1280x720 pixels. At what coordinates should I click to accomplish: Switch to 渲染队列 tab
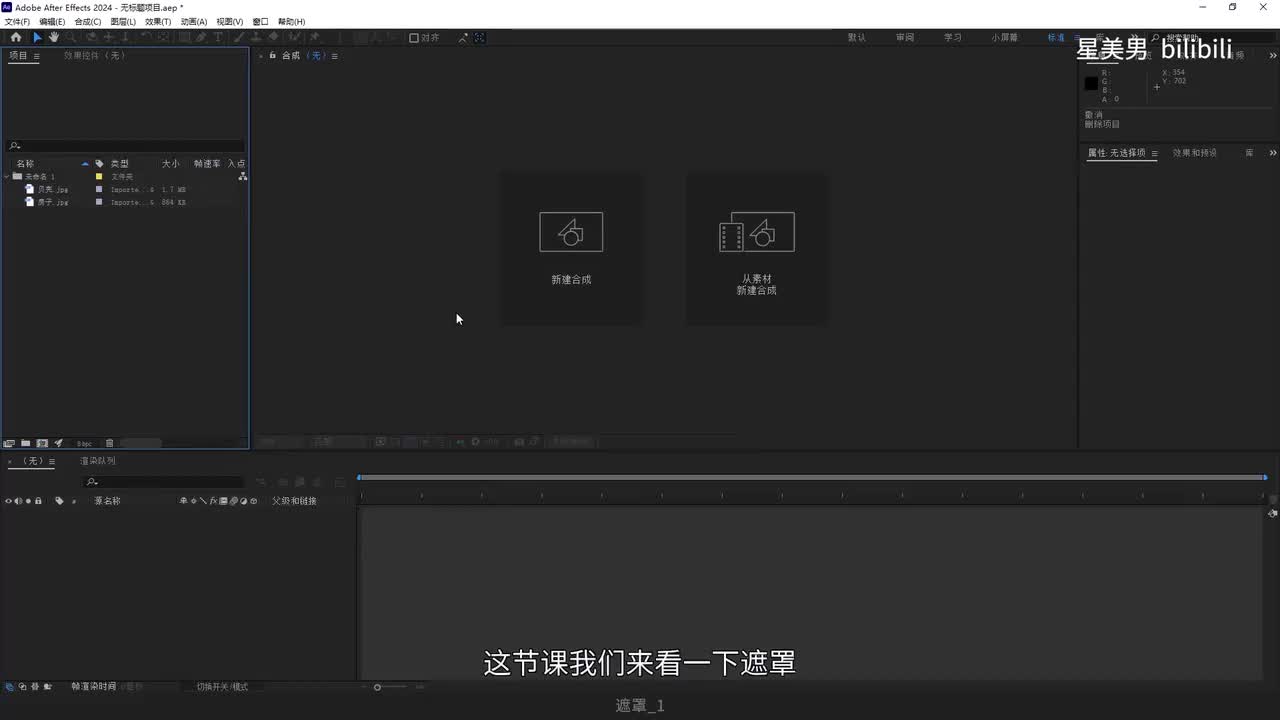tap(98, 461)
